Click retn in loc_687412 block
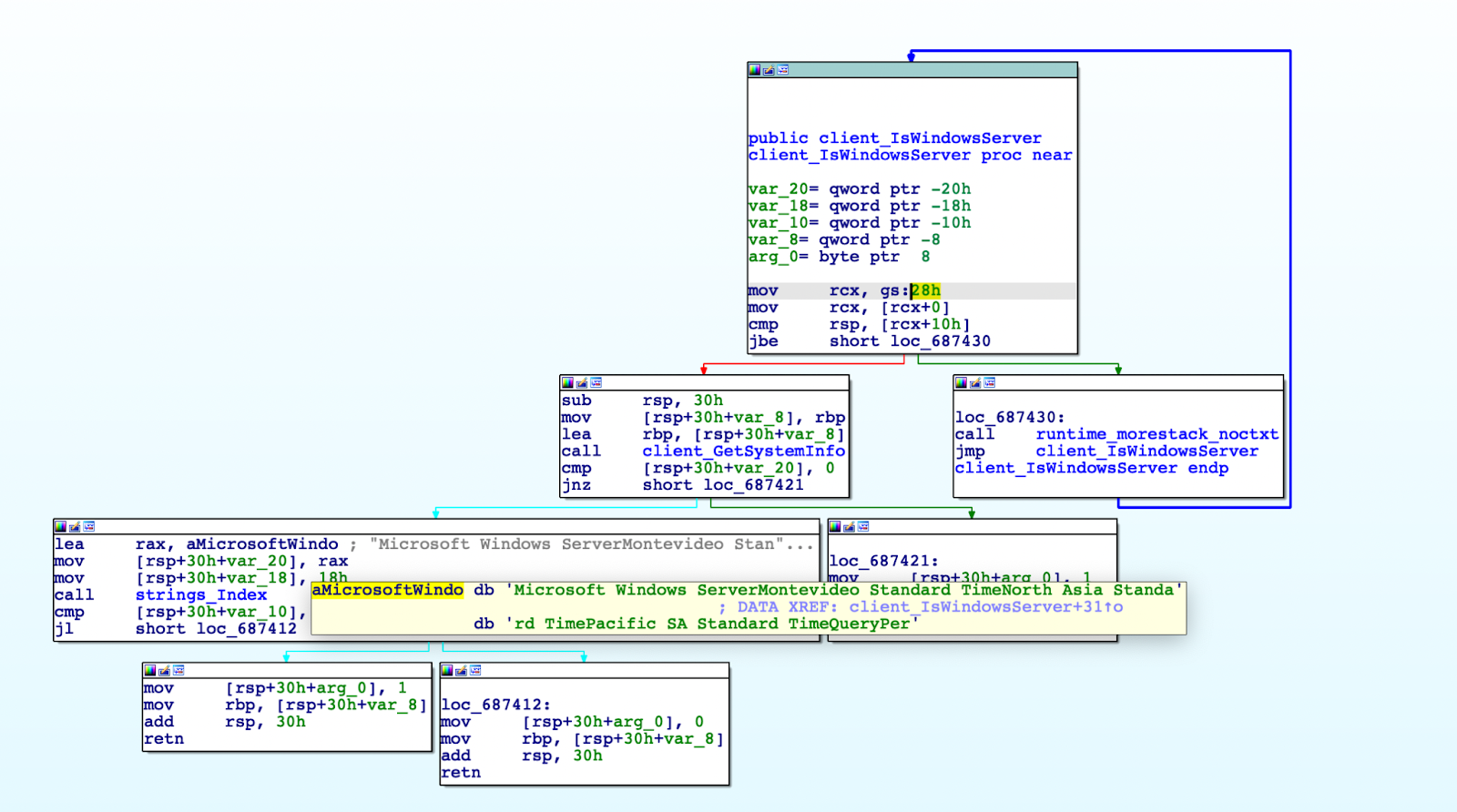The width and height of the screenshot is (1457, 812). coord(461,773)
